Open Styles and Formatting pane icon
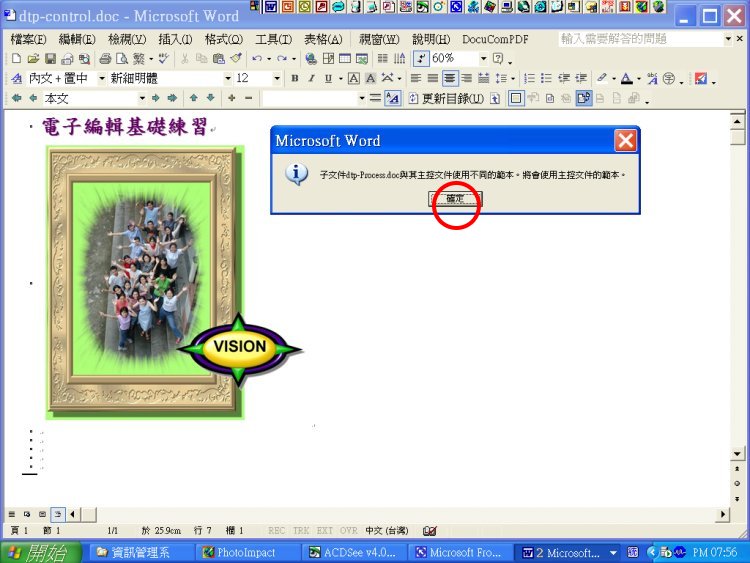Screen dimensions: 750x563 point(17,78)
